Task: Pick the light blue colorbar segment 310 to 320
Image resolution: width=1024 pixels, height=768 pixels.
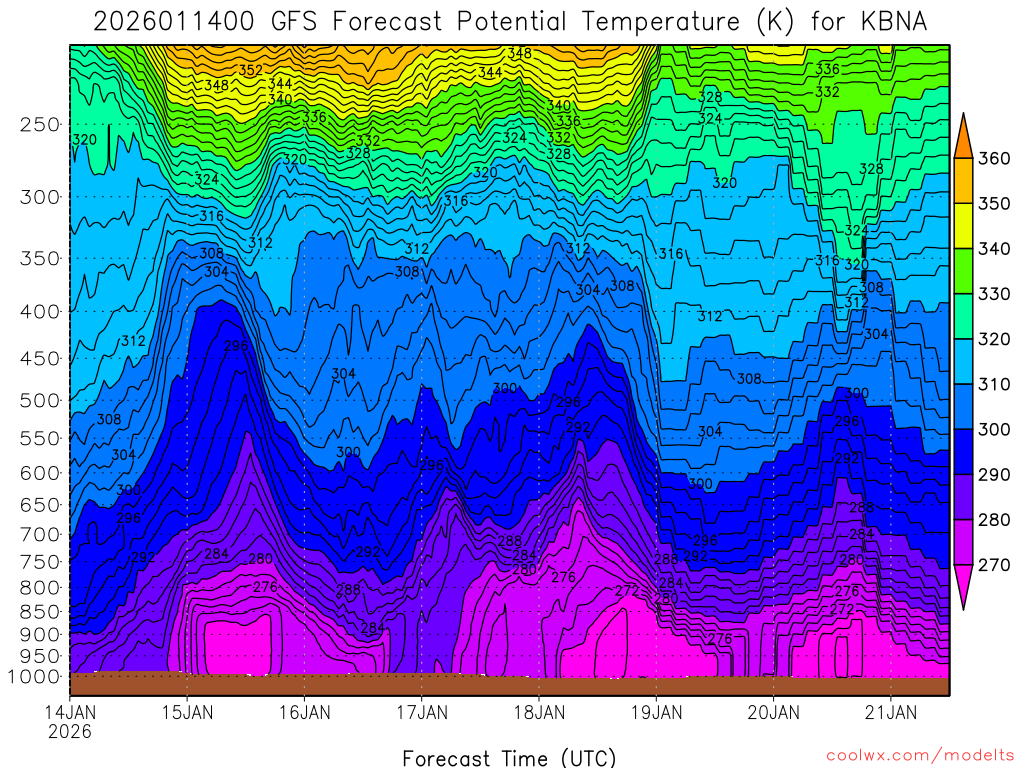Action: coord(963,361)
